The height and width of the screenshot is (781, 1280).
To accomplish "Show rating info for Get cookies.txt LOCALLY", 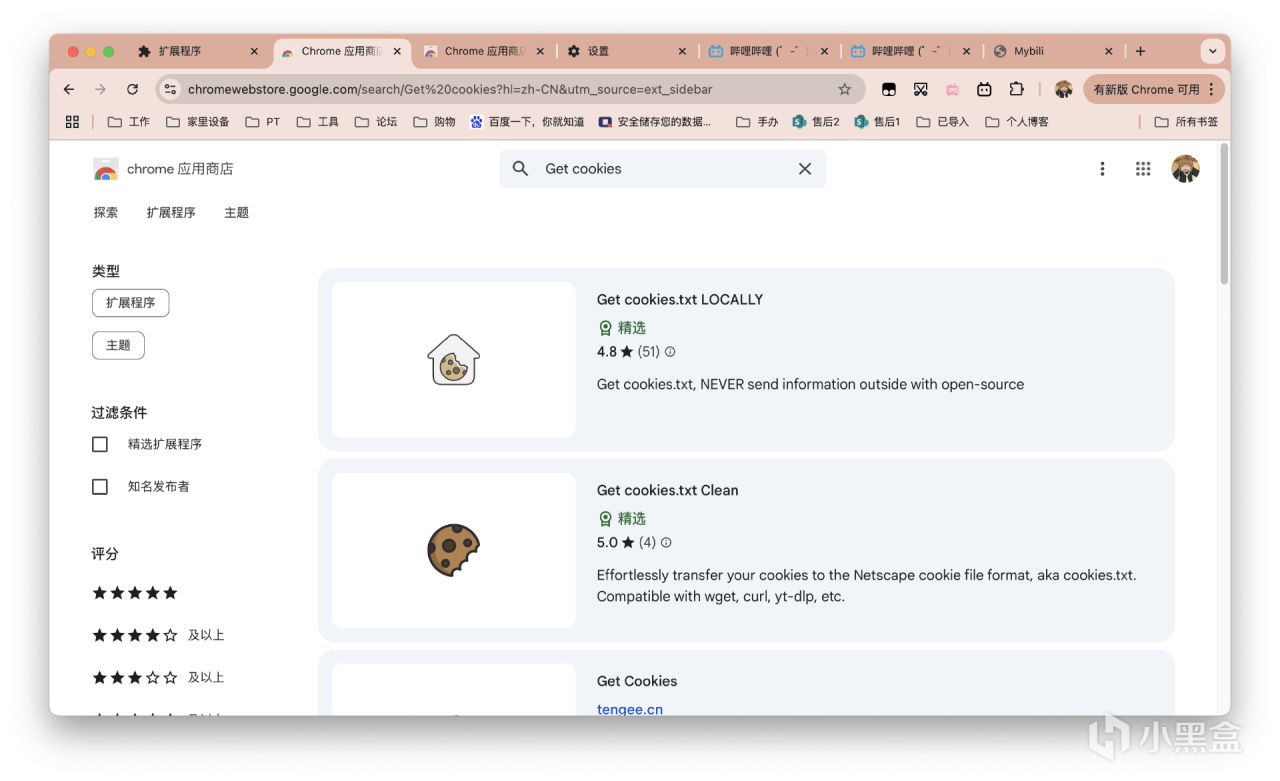I will tap(670, 352).
